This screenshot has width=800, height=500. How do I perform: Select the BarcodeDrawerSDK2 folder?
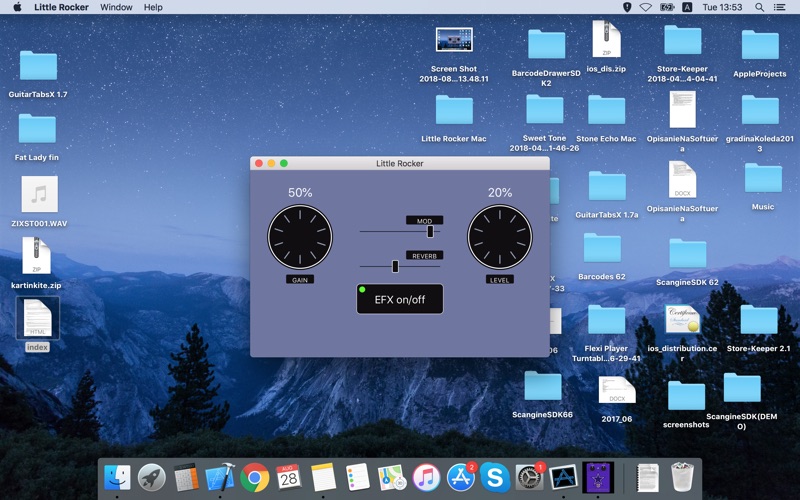point(546,44)
